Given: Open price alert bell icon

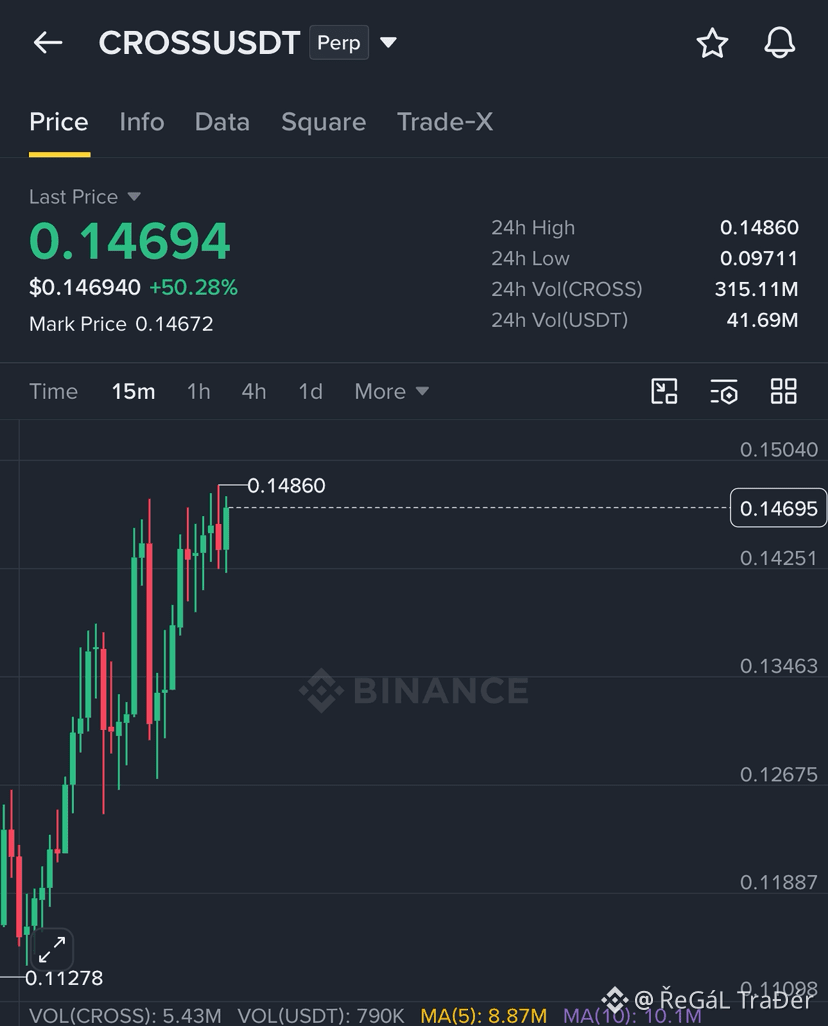Looking at the screenshot, I should (x=780, y=43).
